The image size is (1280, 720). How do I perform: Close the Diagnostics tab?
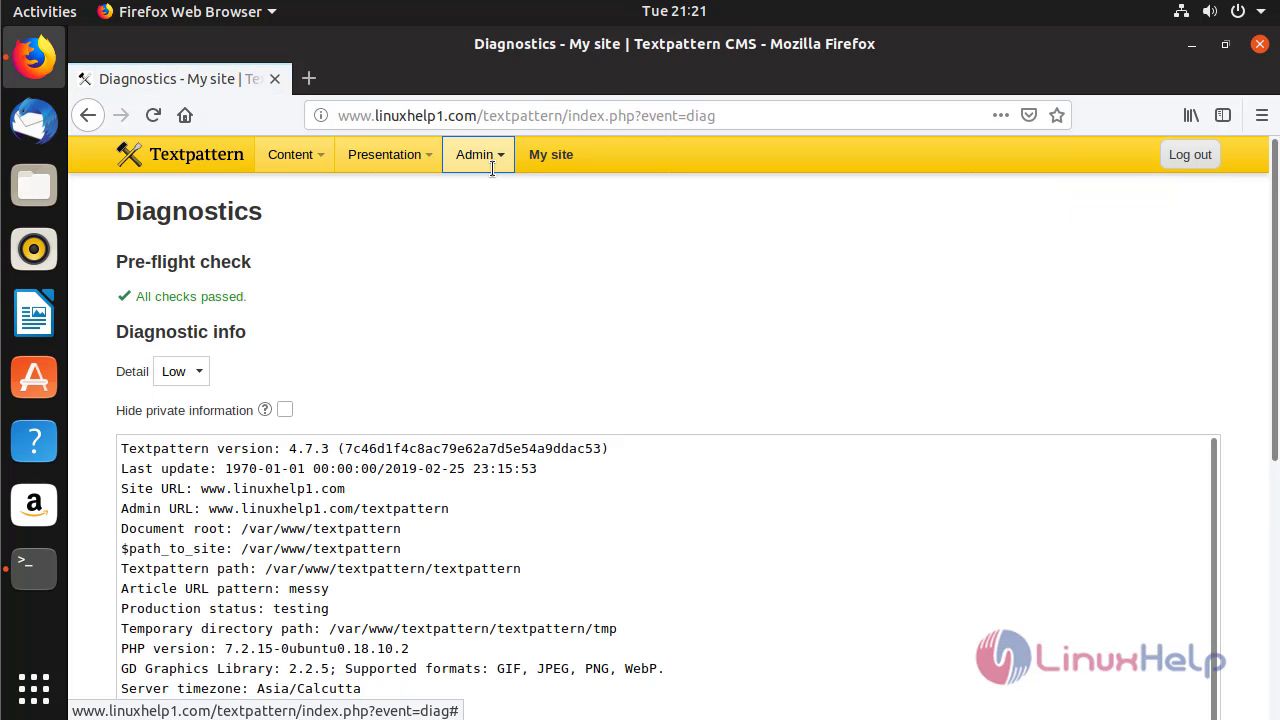click(275, 78)
